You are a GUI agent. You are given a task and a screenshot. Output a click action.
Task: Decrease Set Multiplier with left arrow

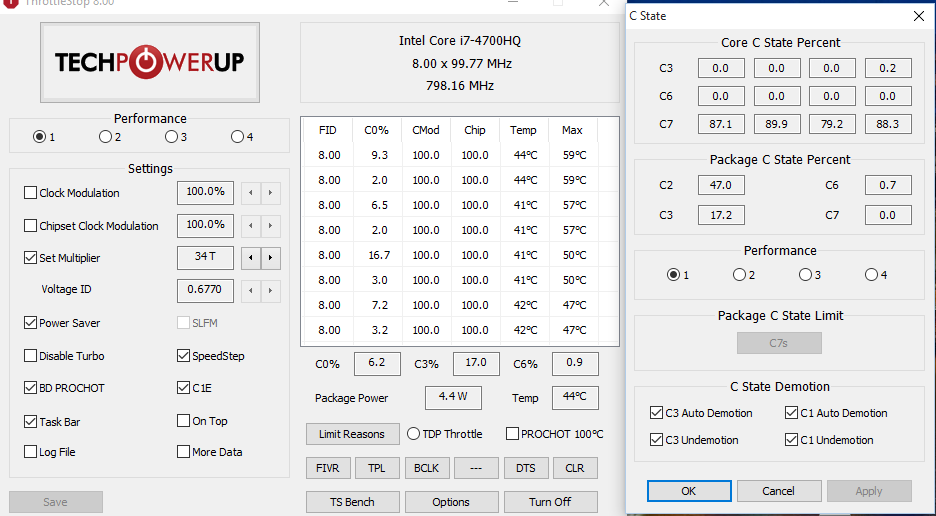point(251,258)
